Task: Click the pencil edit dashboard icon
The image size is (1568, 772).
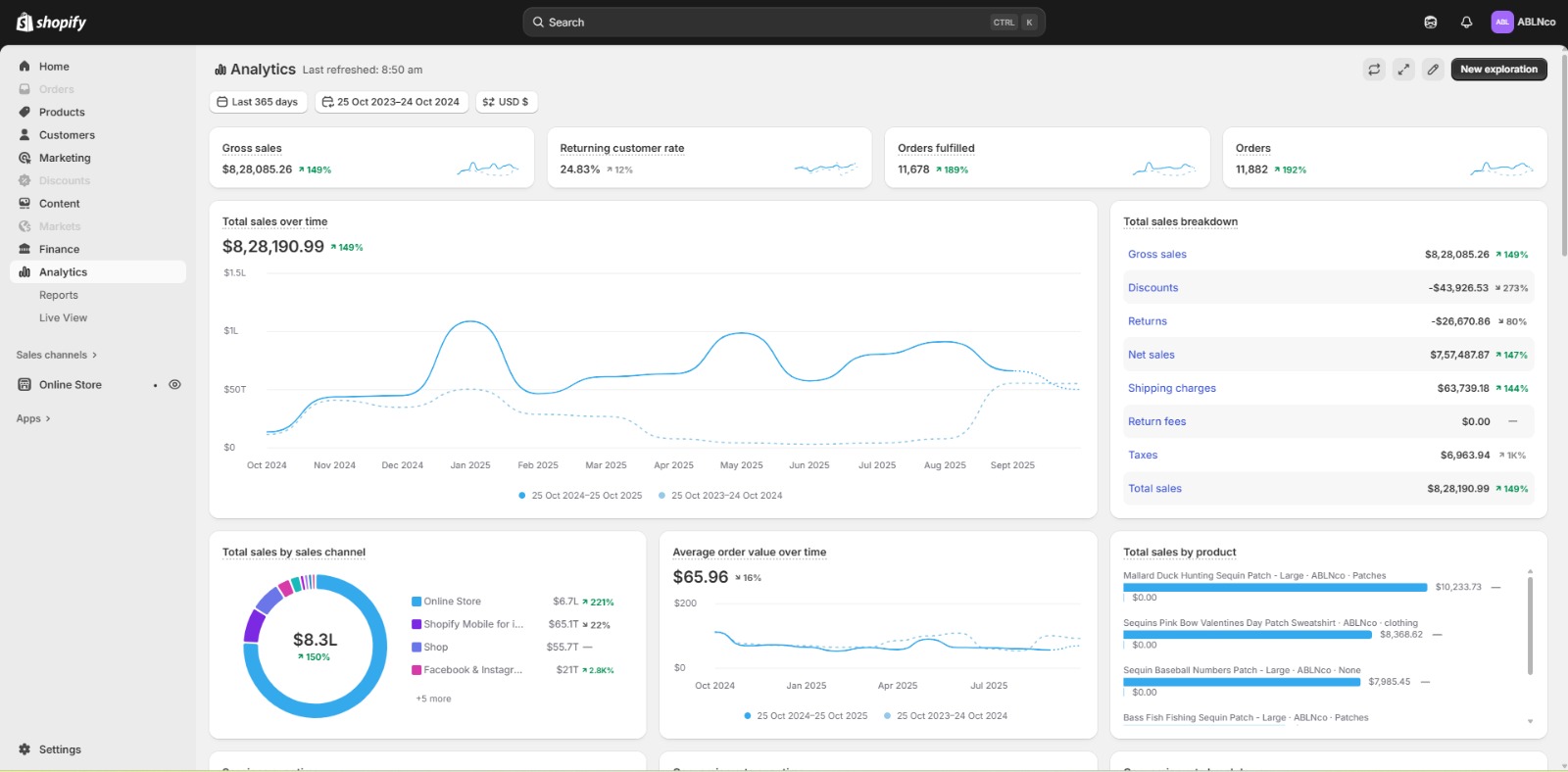Action: (x=1433, y=70)
